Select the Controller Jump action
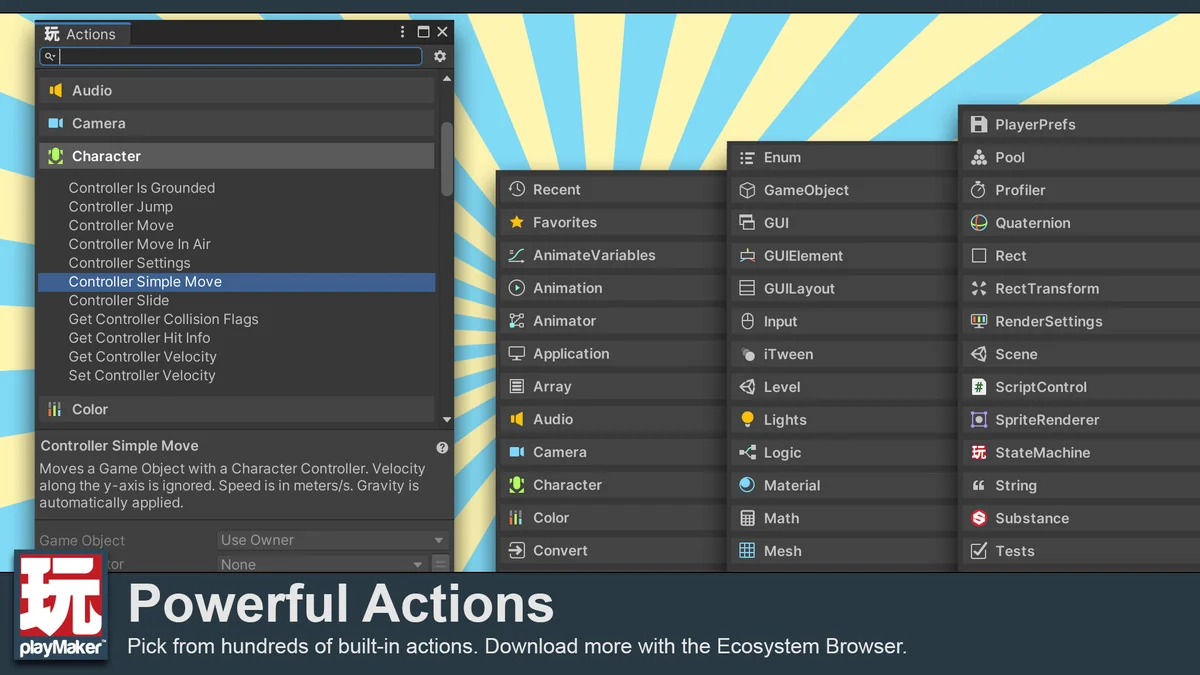This screenshot has width=1200, height=675. coord(121,206)
